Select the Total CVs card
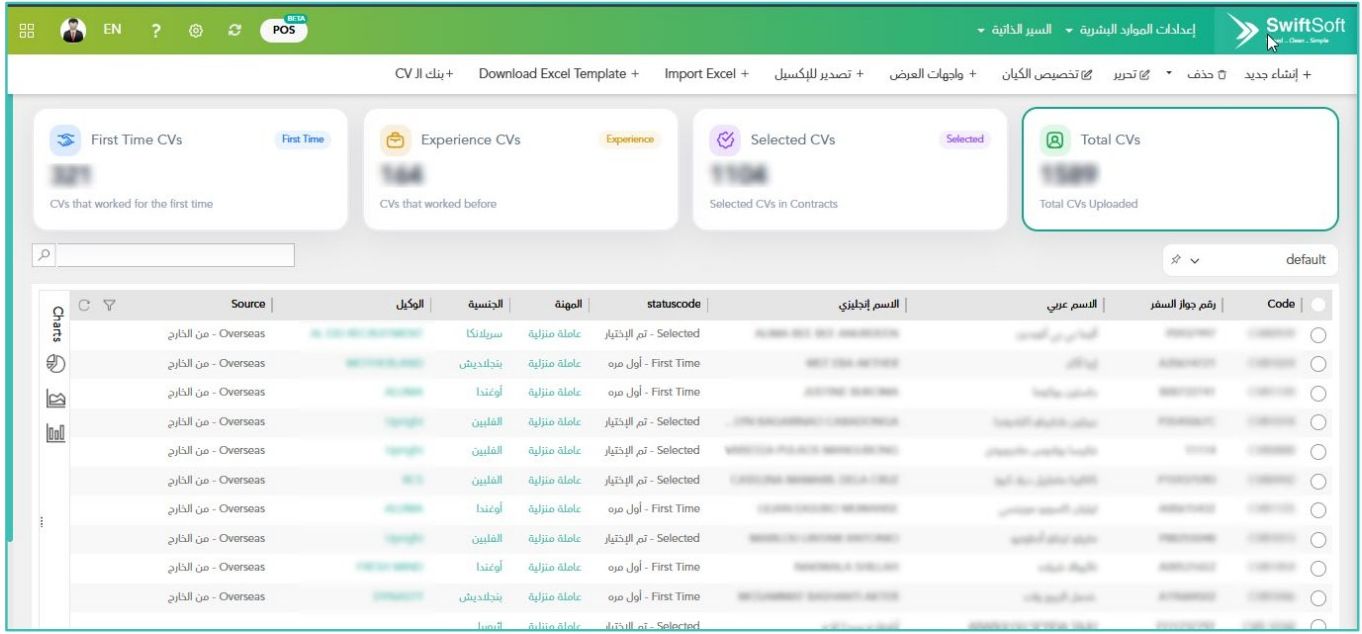The width and height of the screenshot is (1362, 634). [1180, 169]
